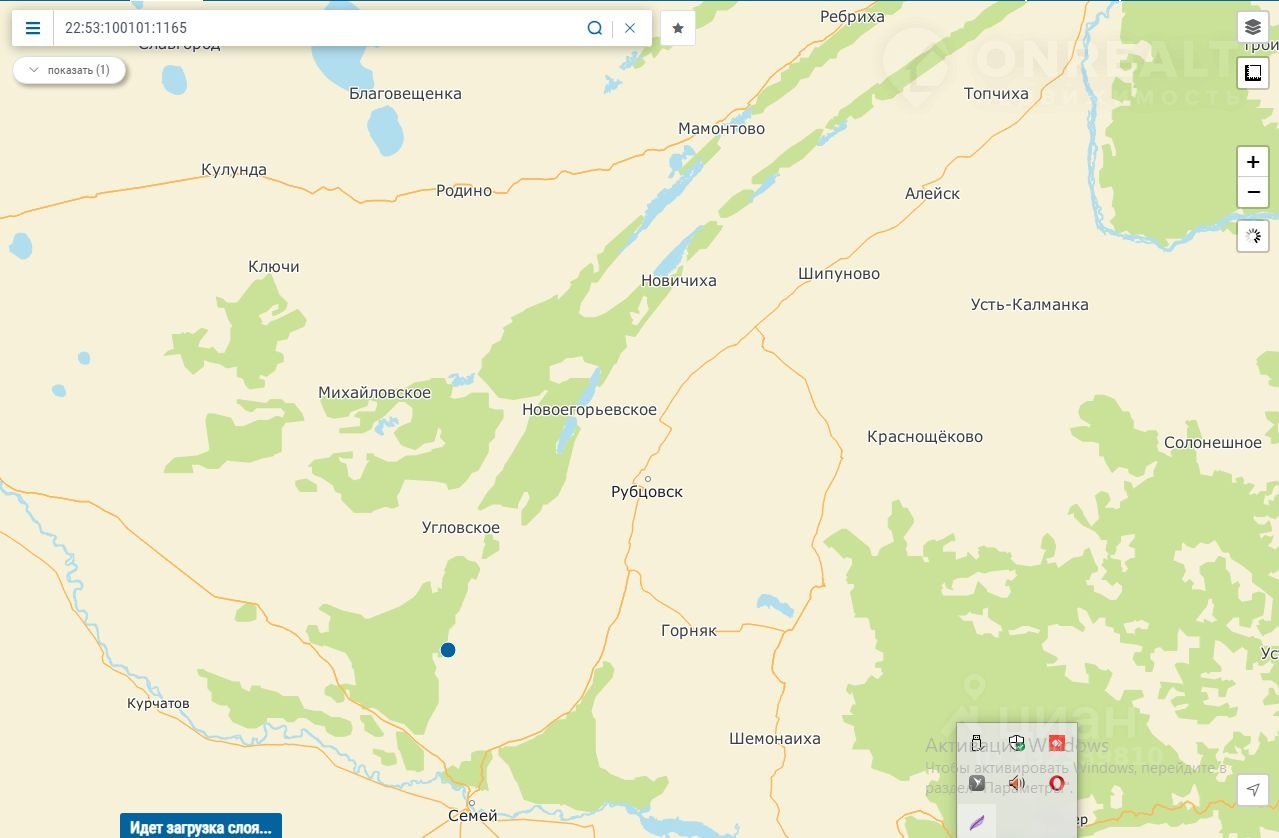Open the measurement ruler tool
Image resolution: width=1279 pixels, height=838 pixels.
(1253, 72)
